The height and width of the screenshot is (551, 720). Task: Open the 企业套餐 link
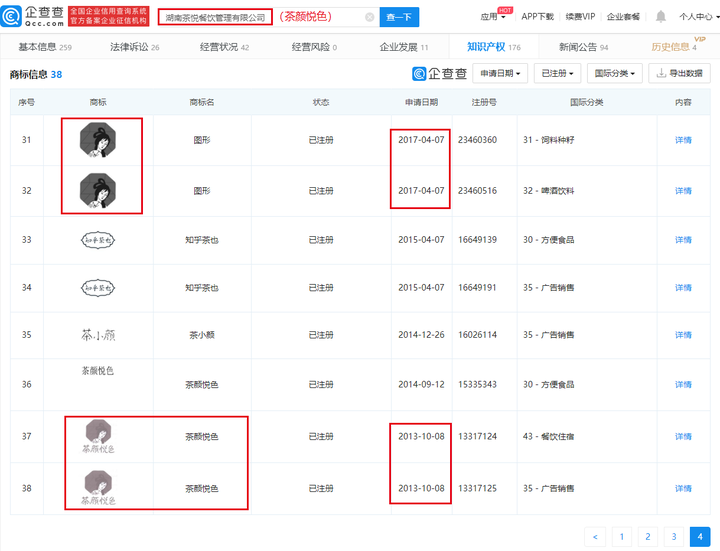623,17
